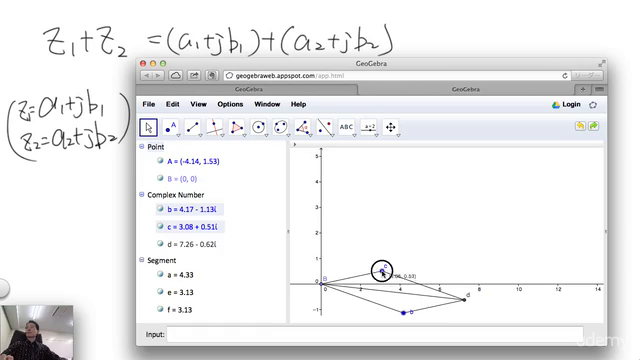Select the ABC Text tool
This screenshot has width=640, height=360.
(x=347, y=127)
